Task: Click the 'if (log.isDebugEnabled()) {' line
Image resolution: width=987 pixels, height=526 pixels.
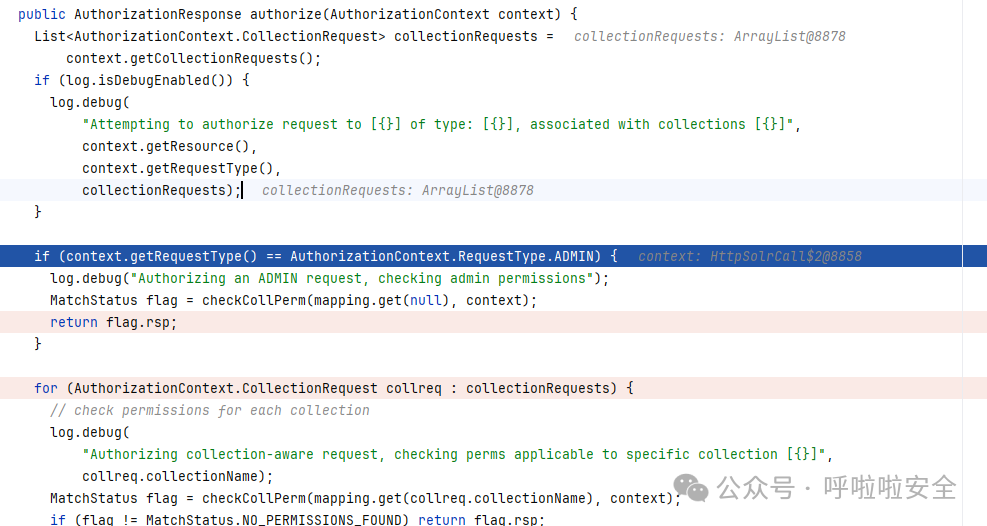Action: [x=142, y=81]
